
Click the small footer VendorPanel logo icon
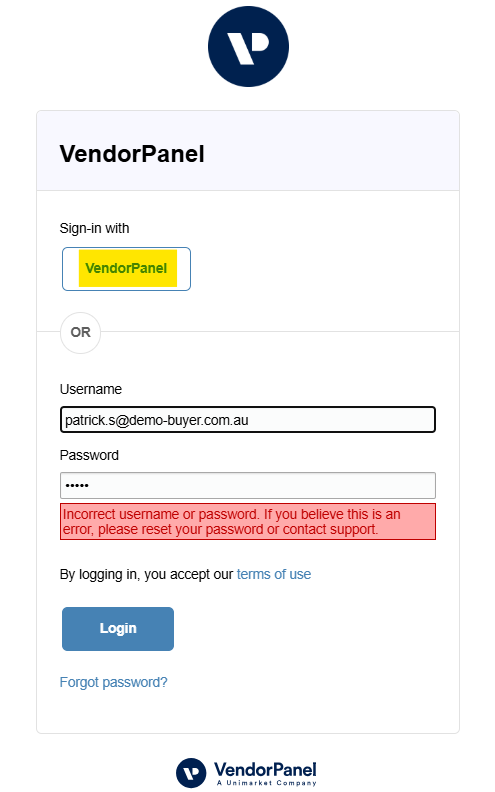tap(191, 772)
